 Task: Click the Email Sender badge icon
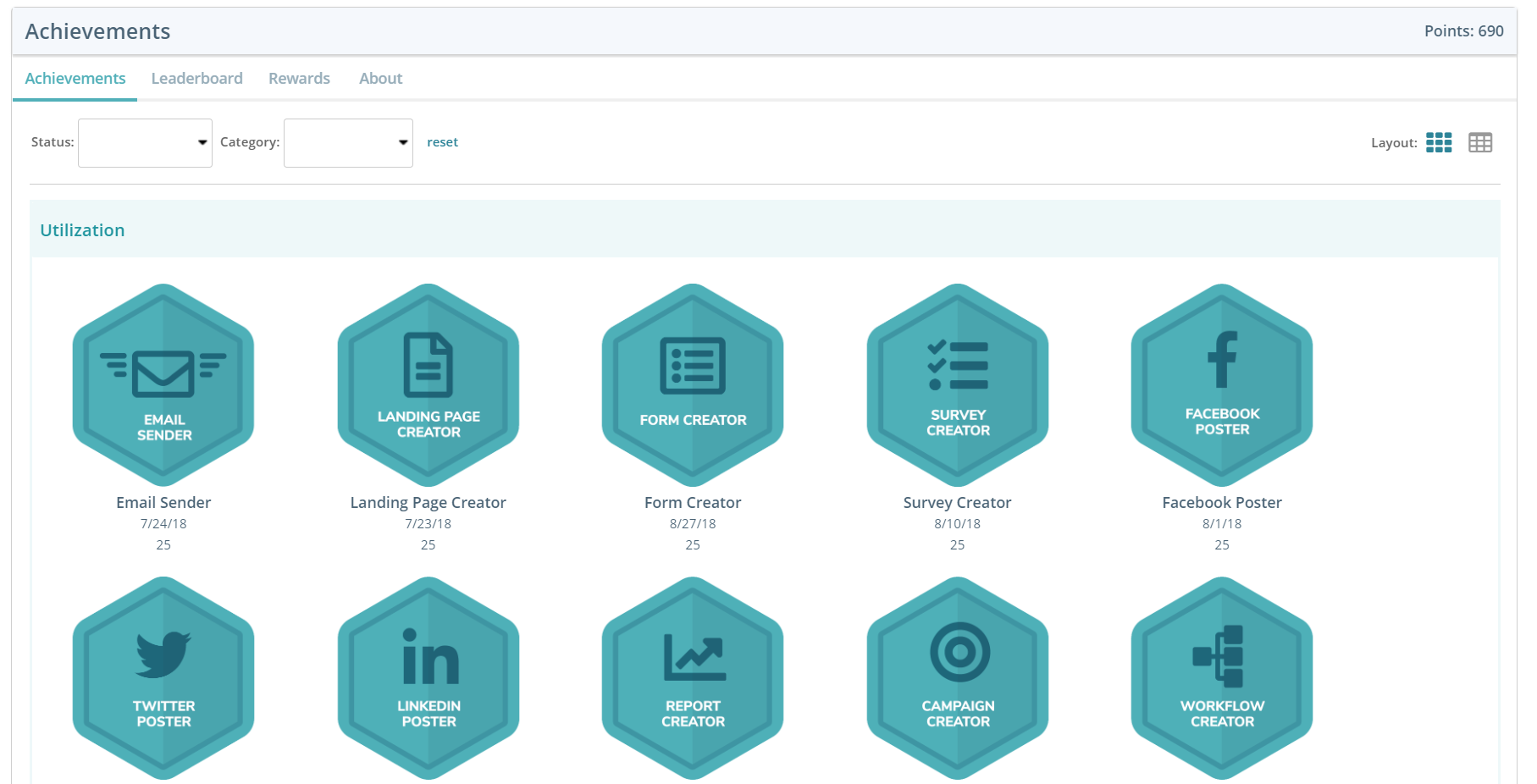(163, 384)
